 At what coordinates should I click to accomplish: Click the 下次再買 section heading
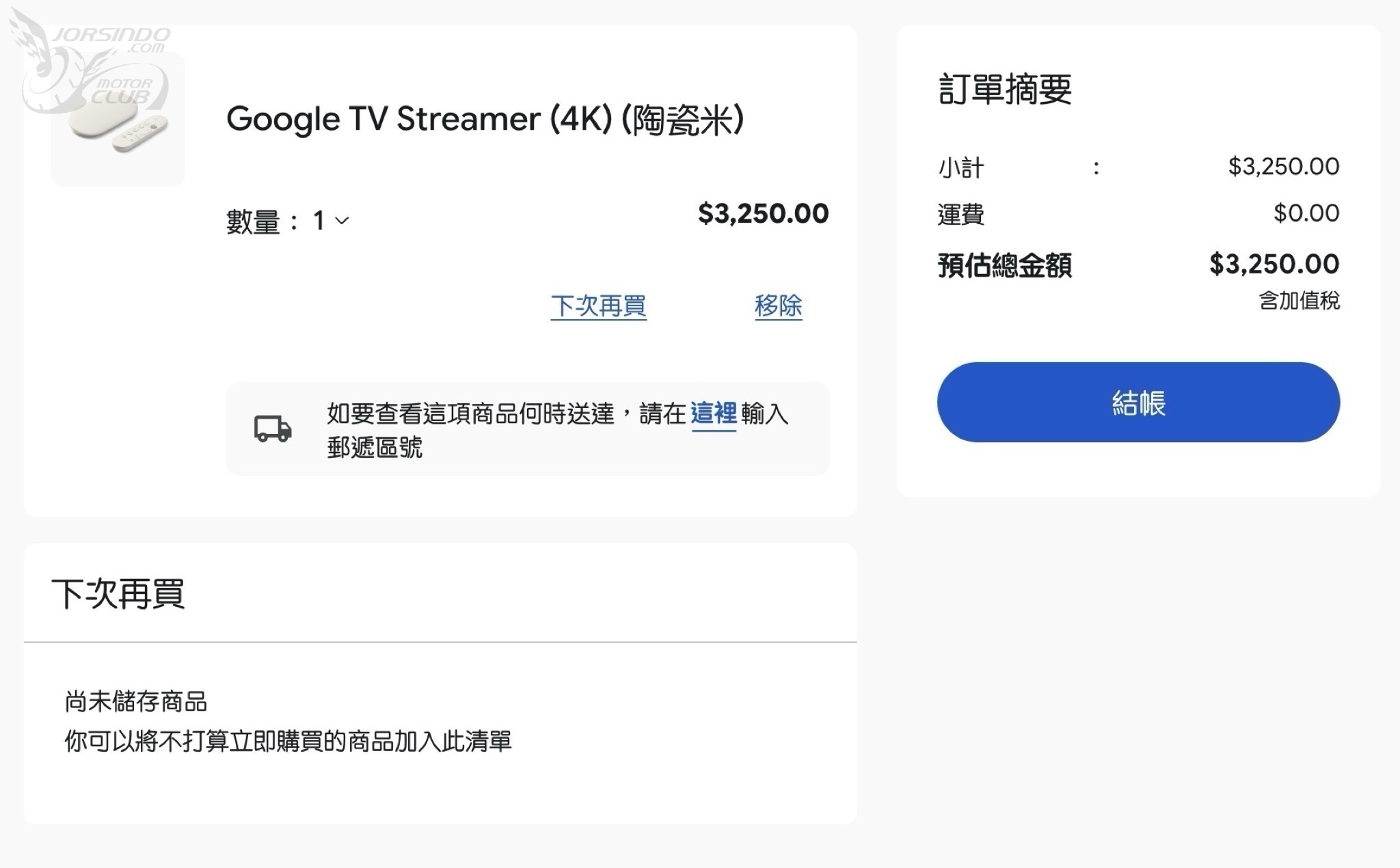point(118,593)
